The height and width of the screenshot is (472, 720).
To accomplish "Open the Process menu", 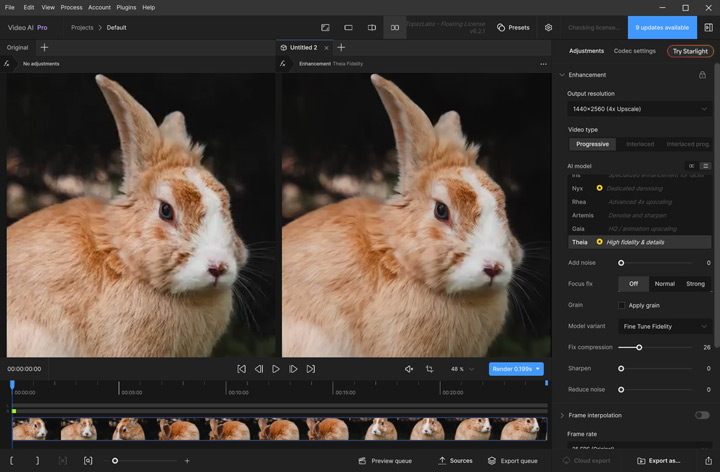I will click(71, 7).
